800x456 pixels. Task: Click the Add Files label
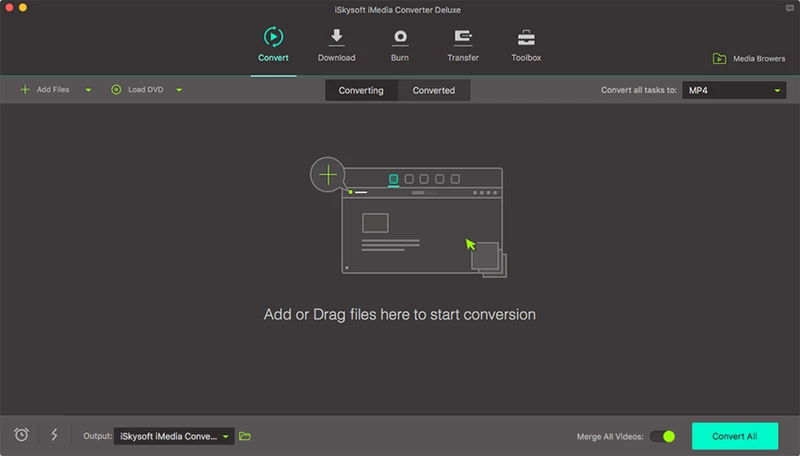click(53, 90)
